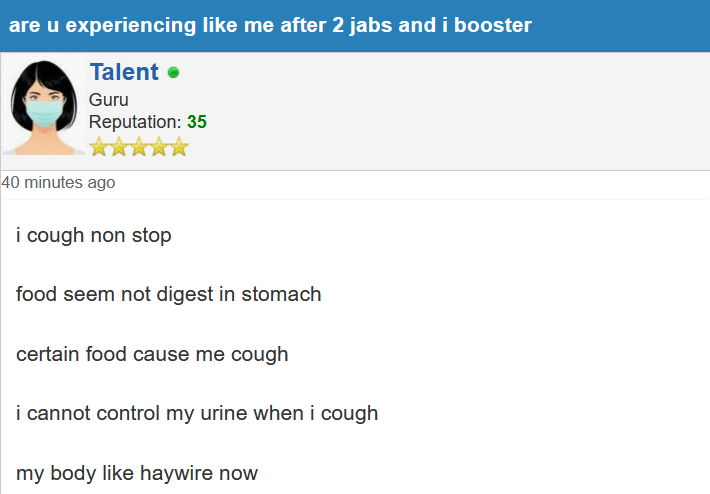This screenshot has height=494, width=710.
Task: Click the 'food seem not digest' line
Action: 168,294
